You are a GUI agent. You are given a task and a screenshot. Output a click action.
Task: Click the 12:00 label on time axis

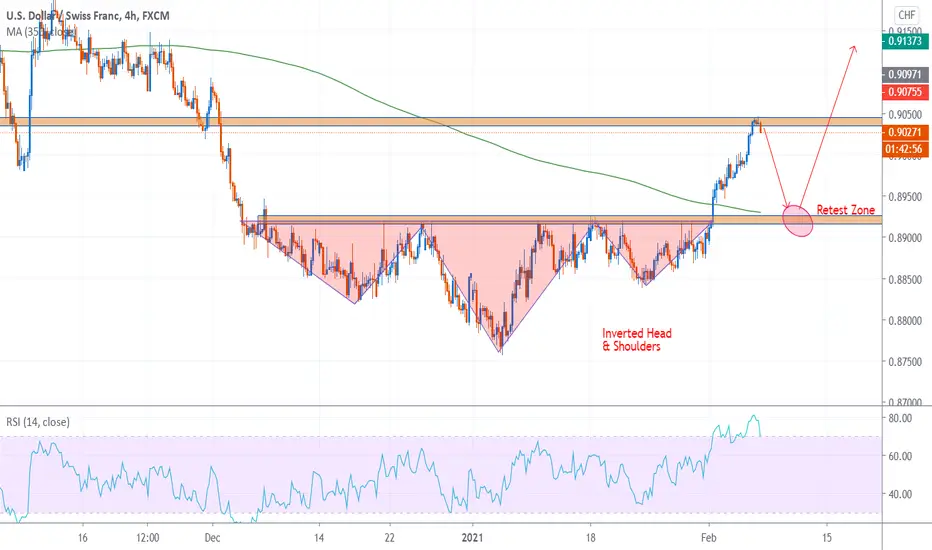point(147,538)
